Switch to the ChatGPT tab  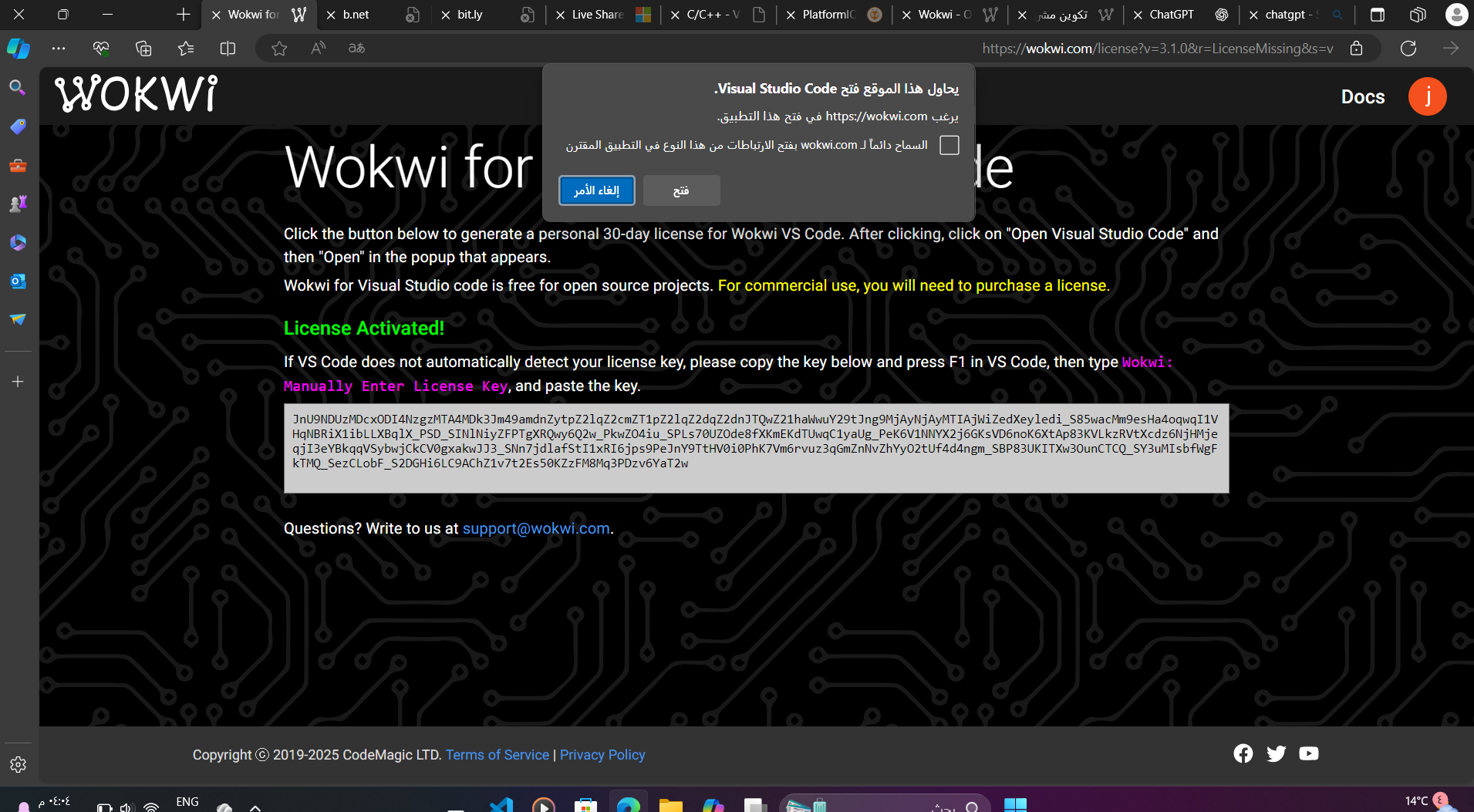tap(1180, 15)
